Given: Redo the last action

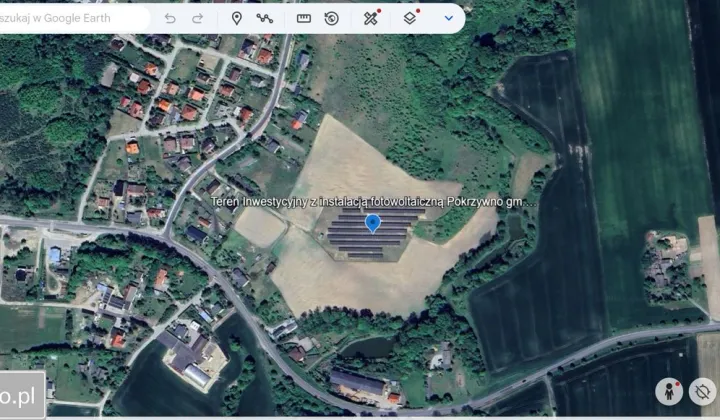Looking at the screenshot, I should coord(197,18).
